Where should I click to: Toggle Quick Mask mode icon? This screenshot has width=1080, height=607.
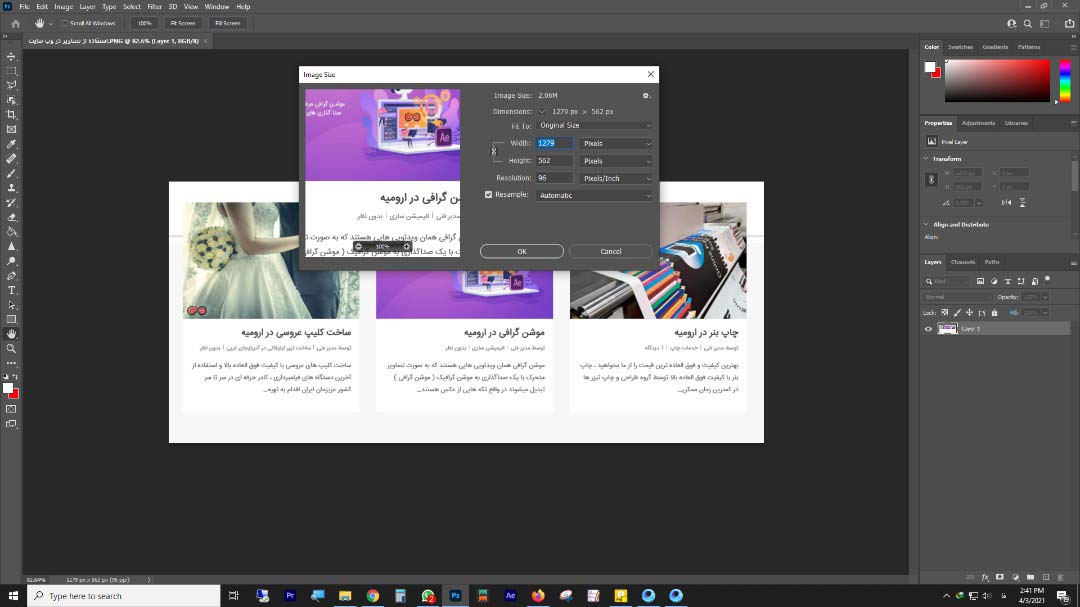click(11, 409)
